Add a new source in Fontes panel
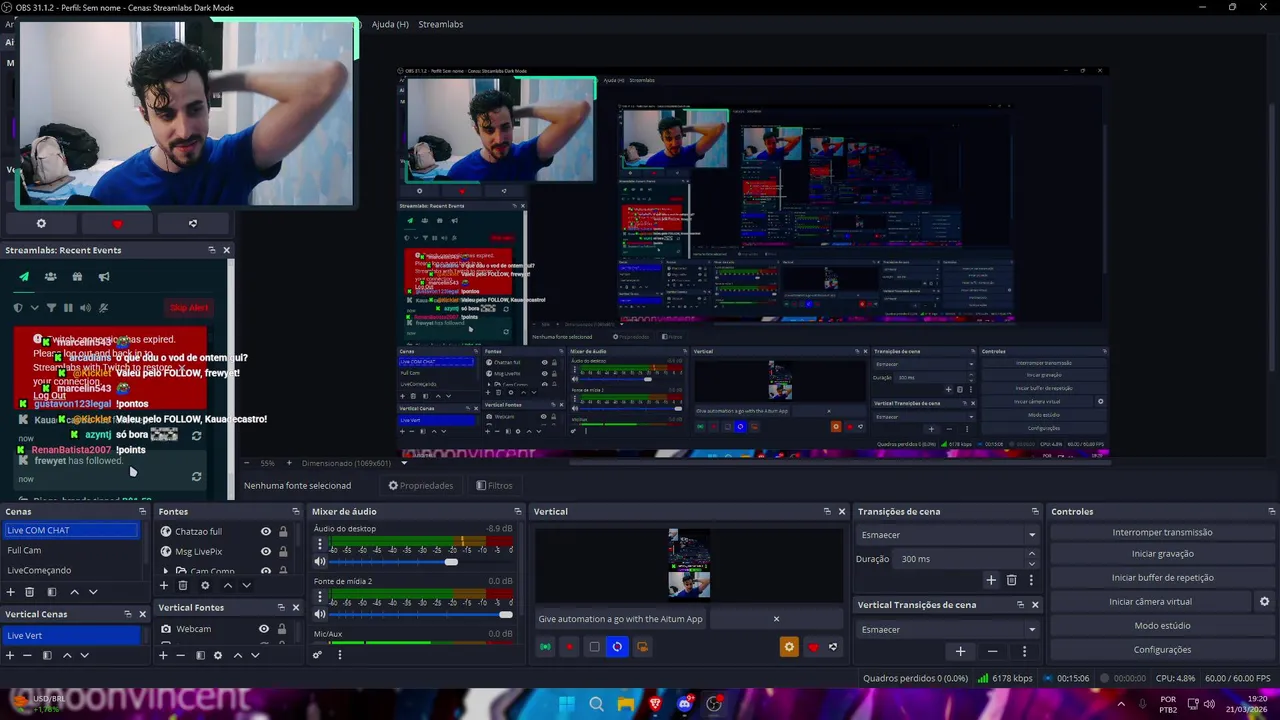 pyautogui.click(x=164, y=586)
